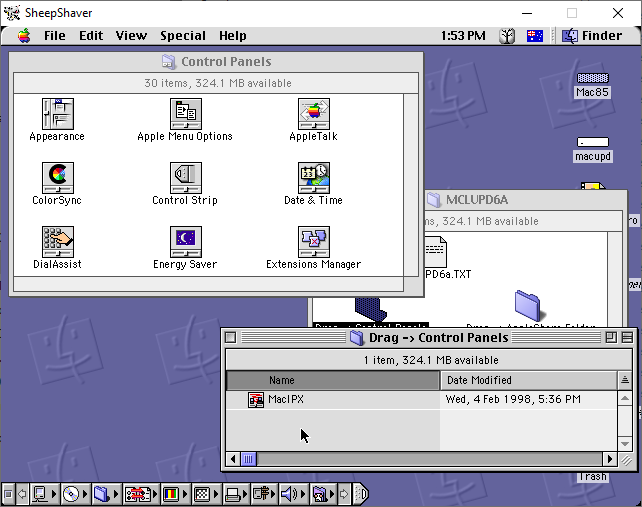Open the Help menu
Image resolution: width=642 pixels, height=507 pixels.
(x=233, y=36)
